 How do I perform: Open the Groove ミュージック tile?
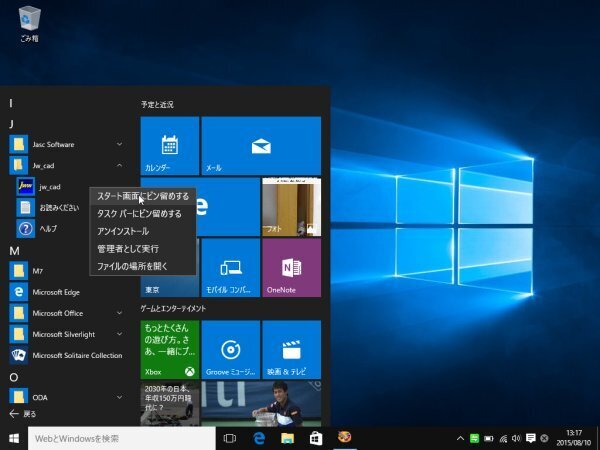point(231,349)
